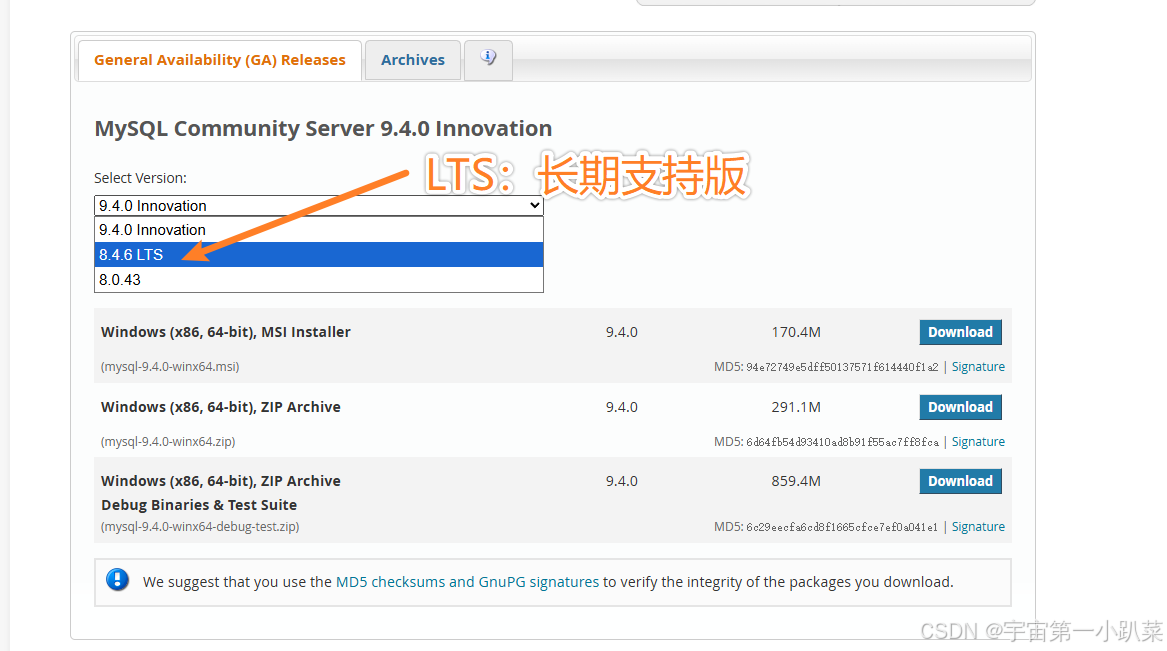The image size is (1167, 651).
Task: Click the blue exclamation notice icon
Action: pos(118,580)
